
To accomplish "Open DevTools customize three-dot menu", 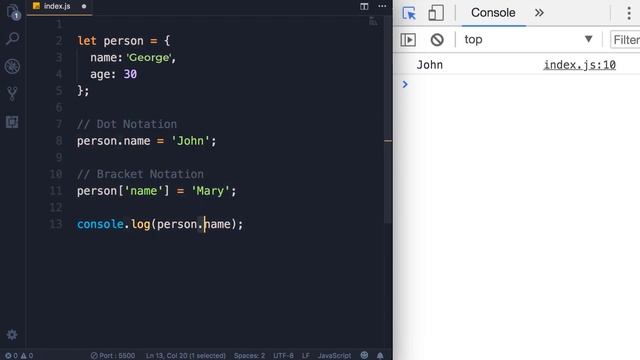I will click(629, 13).
